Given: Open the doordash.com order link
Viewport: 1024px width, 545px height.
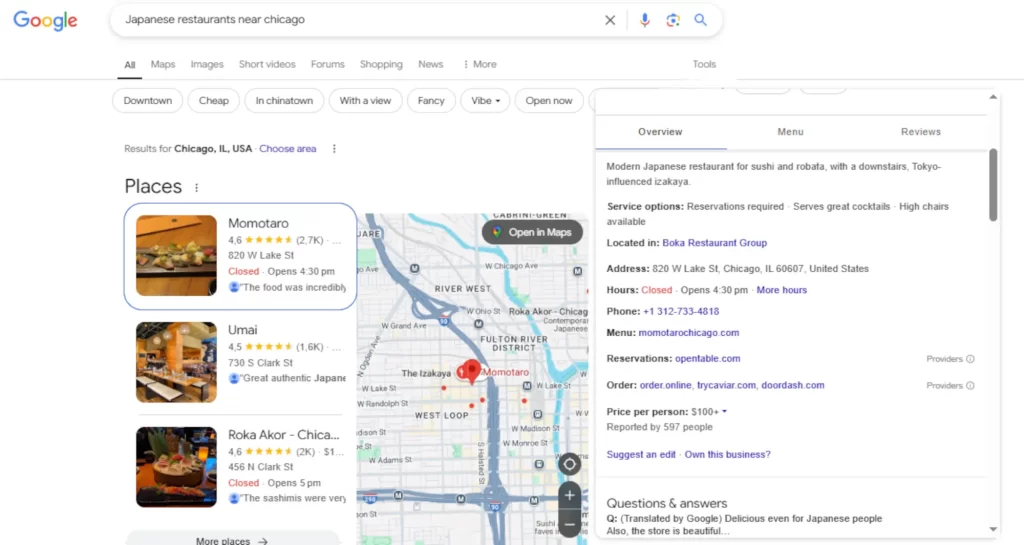Looking at the screenshot, I should pos(793,385).
